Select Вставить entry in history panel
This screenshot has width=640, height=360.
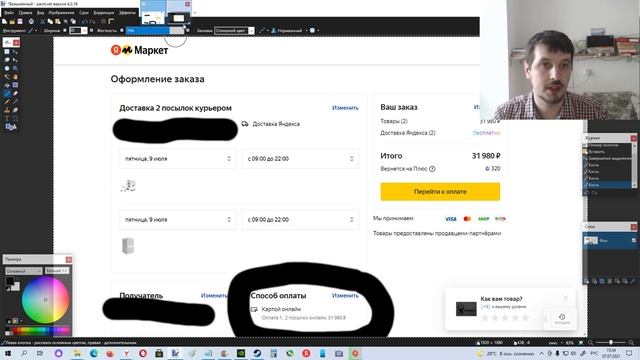[x=608, y=152]
